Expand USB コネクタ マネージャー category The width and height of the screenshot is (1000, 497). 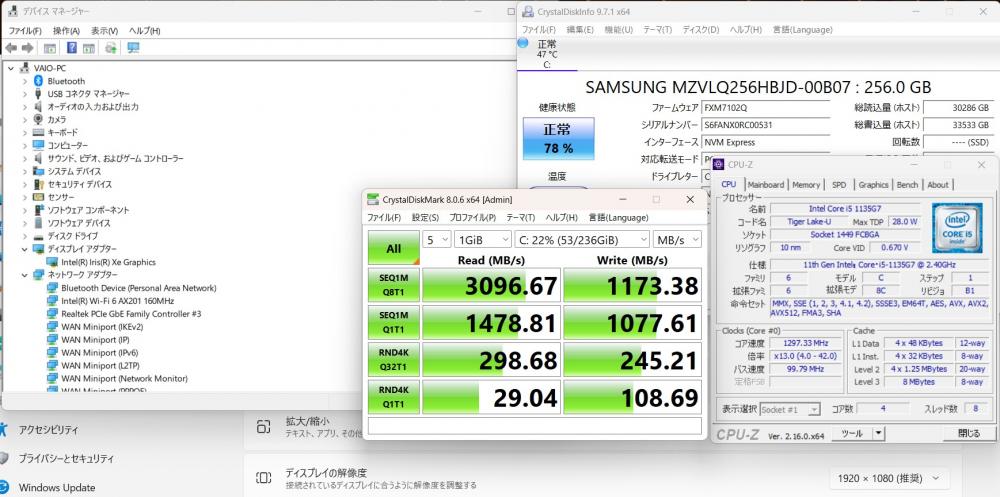tap(24, 94)
